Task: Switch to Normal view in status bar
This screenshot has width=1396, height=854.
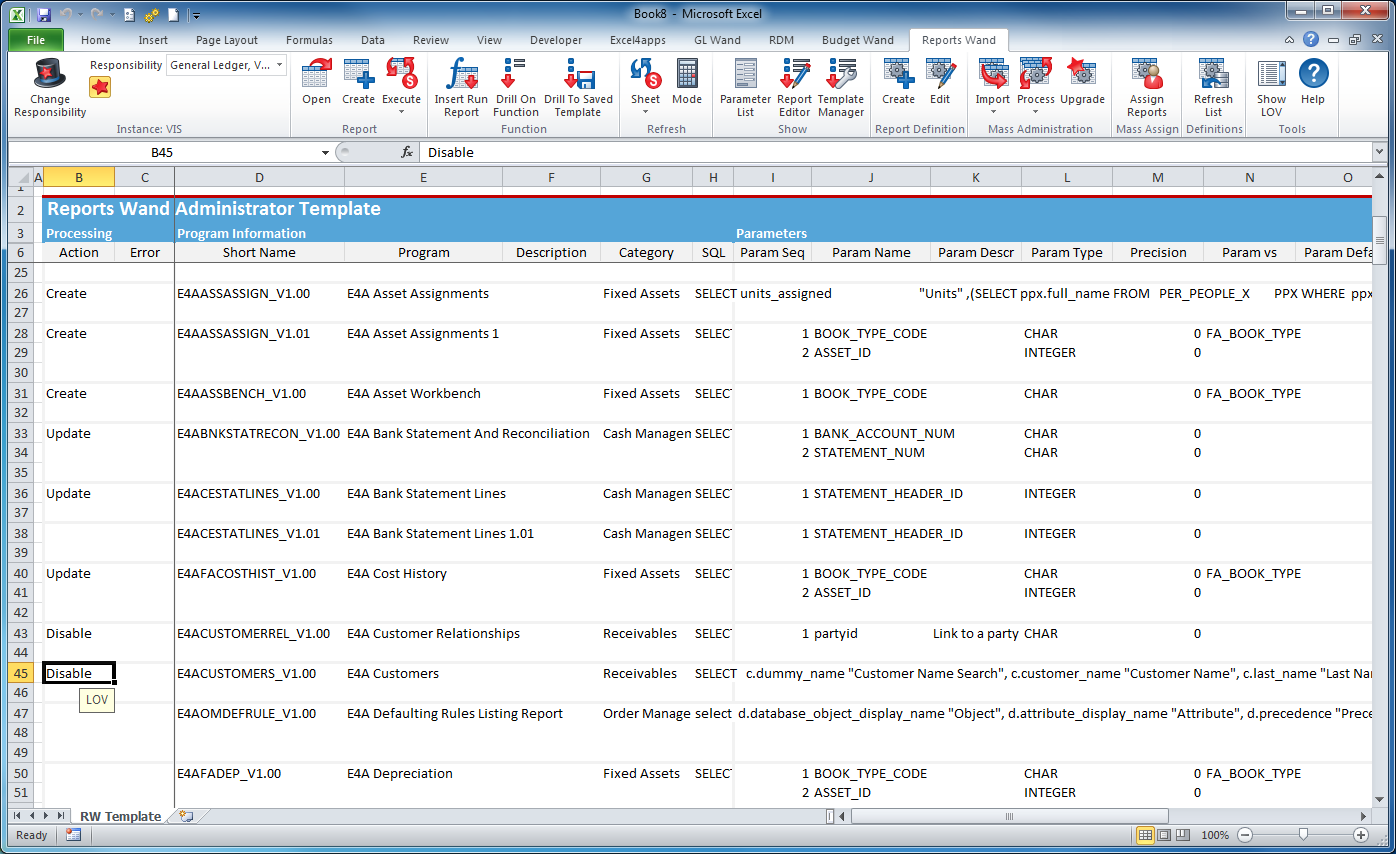Action: coord(1146,835)
